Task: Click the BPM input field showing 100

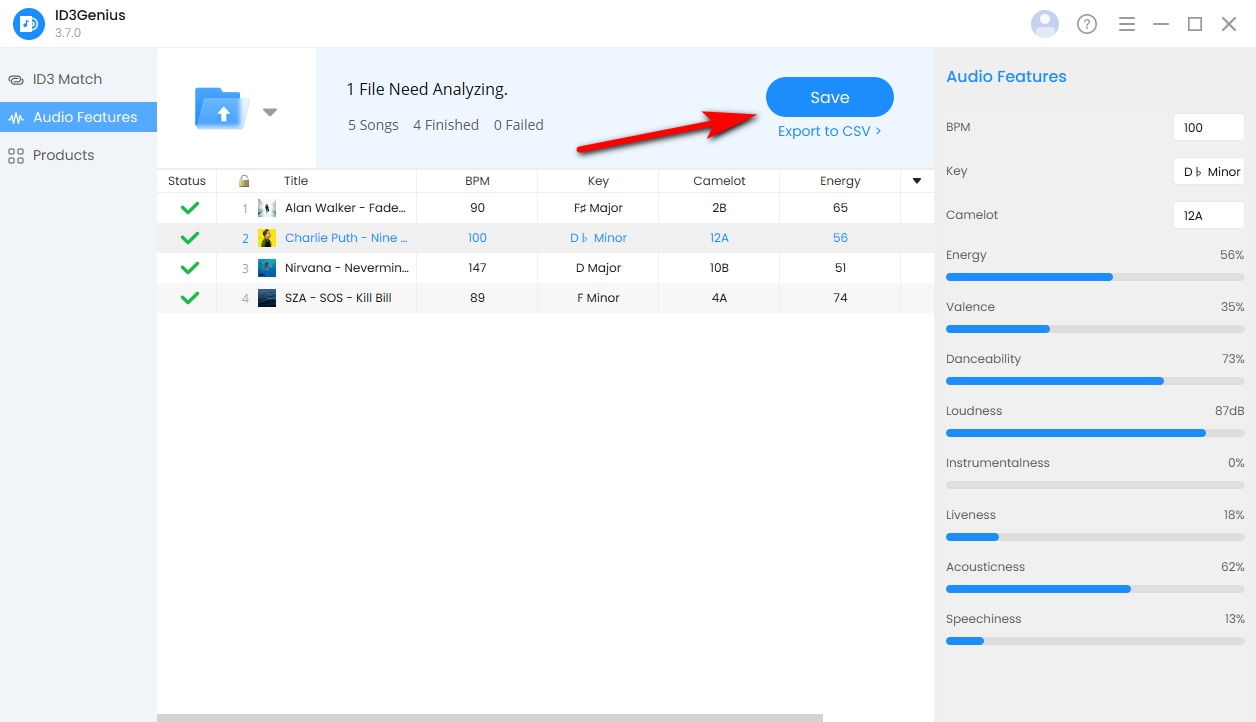Action: (x=1208, y=127)
